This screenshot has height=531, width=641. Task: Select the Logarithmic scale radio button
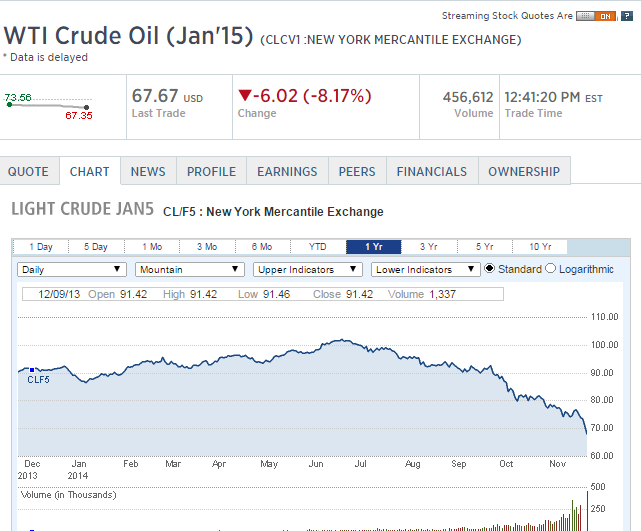(550, 269)
